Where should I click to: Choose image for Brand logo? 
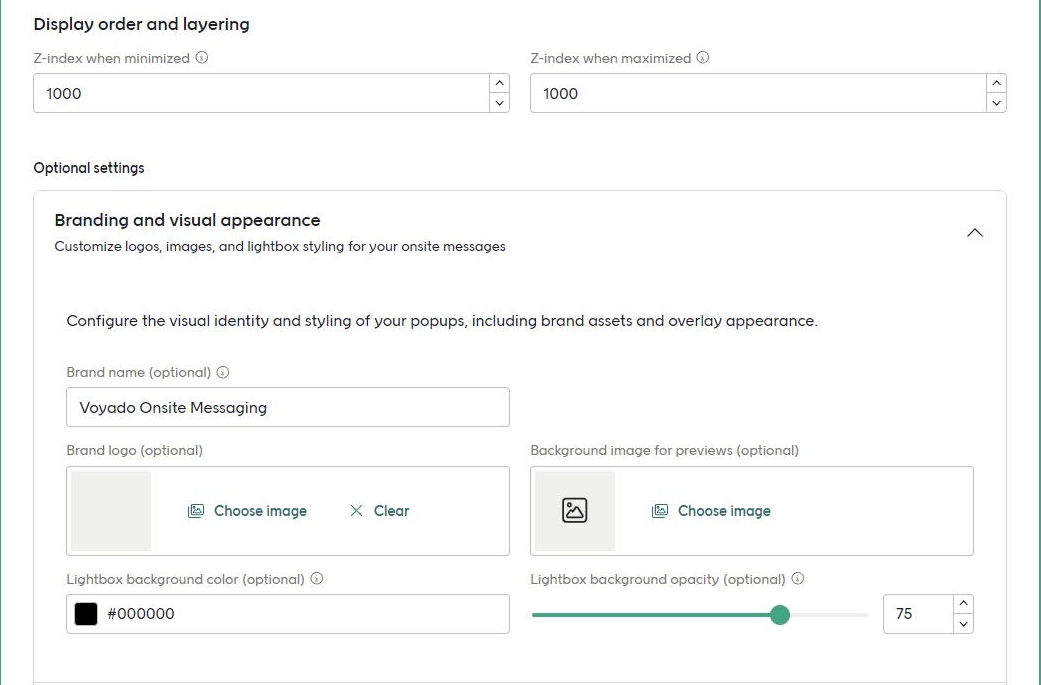[x=248, y=511]
